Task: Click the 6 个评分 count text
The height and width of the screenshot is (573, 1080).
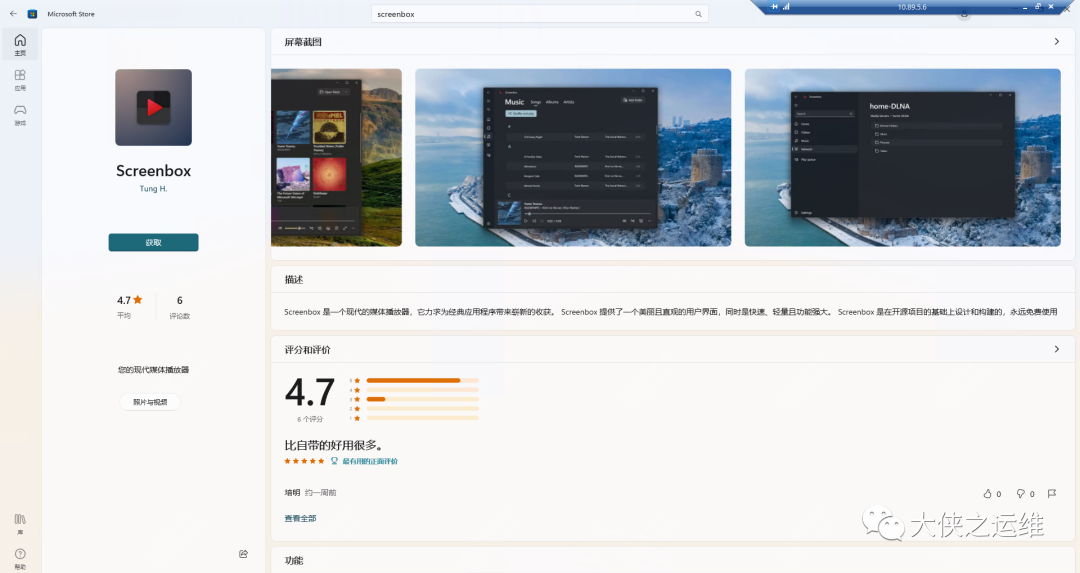Action: pyautogui.click(x=310, y=419)
